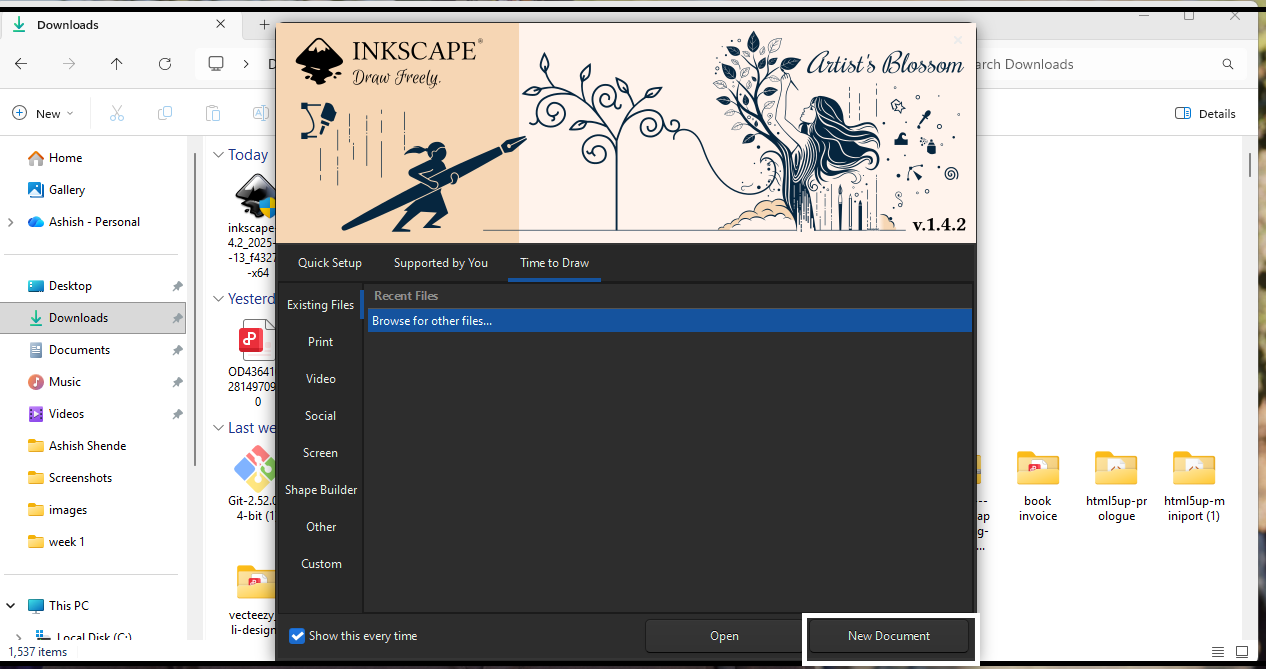Image resolution: width=1266 pixels, height=669 pixels.
Task: Select Browse for other files row
Action: pyautogui.click(x=669, y=321)
